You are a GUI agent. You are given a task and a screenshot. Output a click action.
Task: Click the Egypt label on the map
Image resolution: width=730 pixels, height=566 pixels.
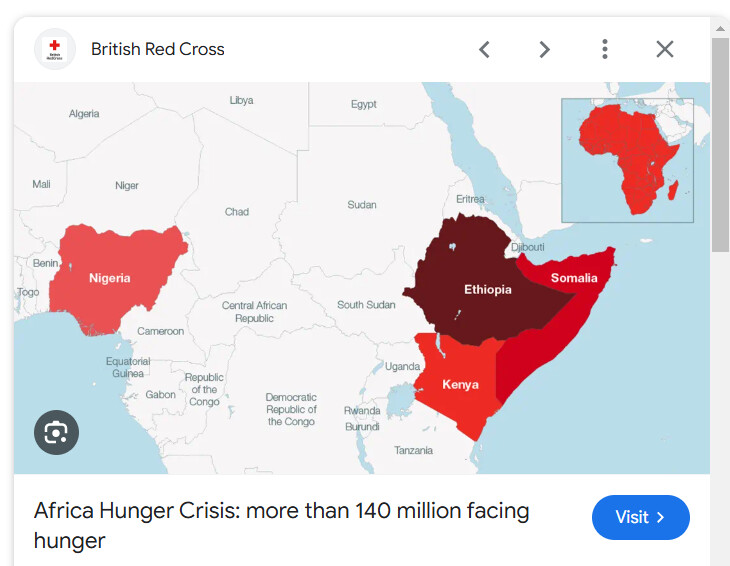coord(364,104)
